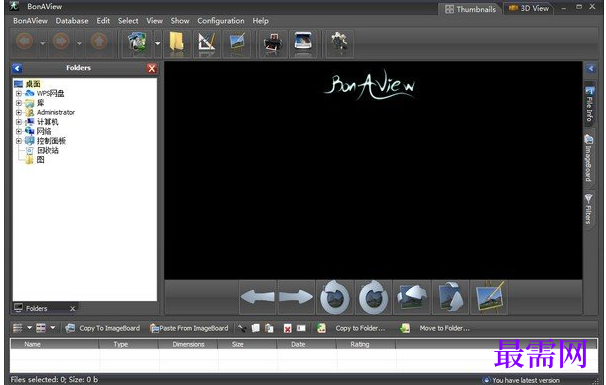Switch to the 3D View tab

529,9
